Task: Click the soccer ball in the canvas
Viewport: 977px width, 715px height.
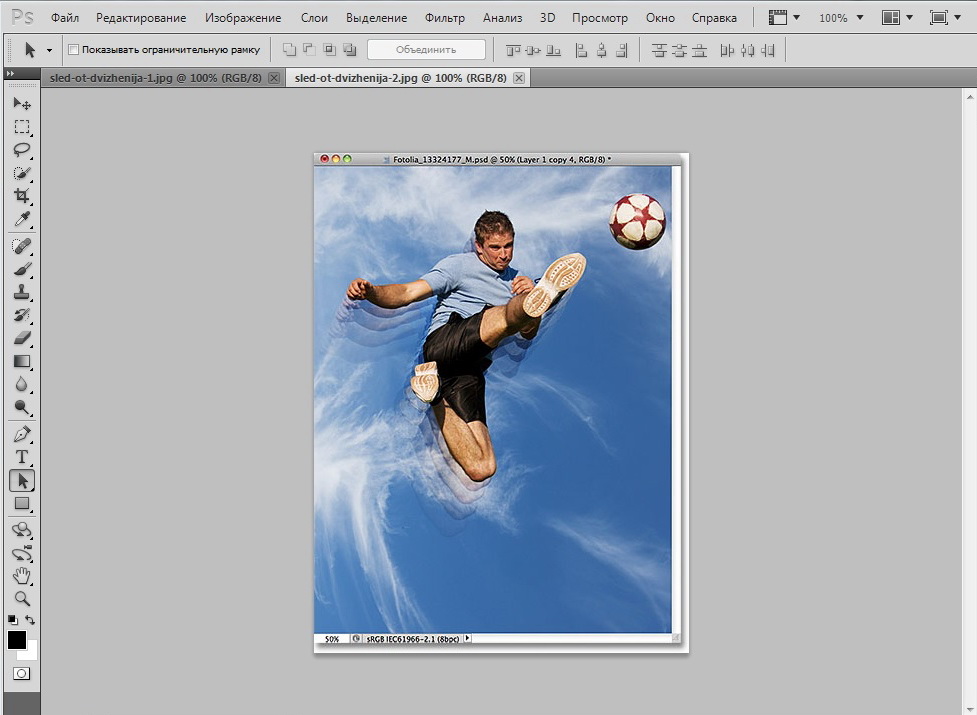Action: [x=637, y=221]
